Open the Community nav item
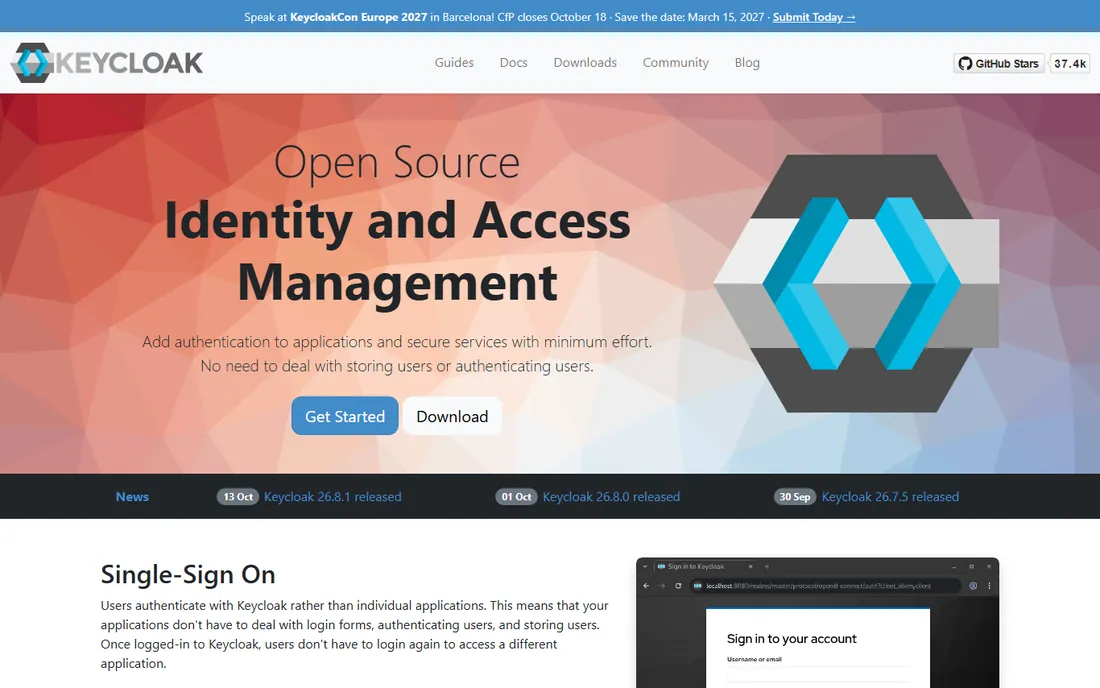This screenshot has width=1100, height=688. pyautogui.click(x=676, y=62)
